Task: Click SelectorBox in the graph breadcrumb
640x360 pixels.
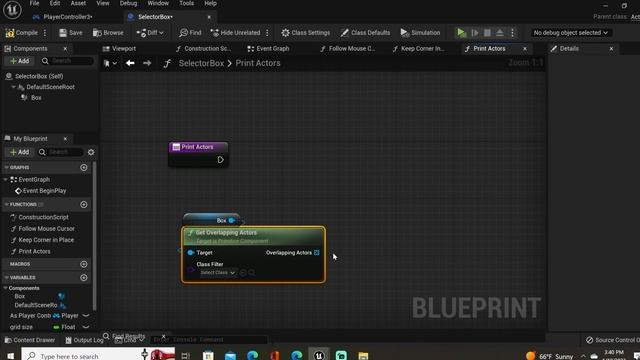Action: pyautogui.click(x=201, y=63)
